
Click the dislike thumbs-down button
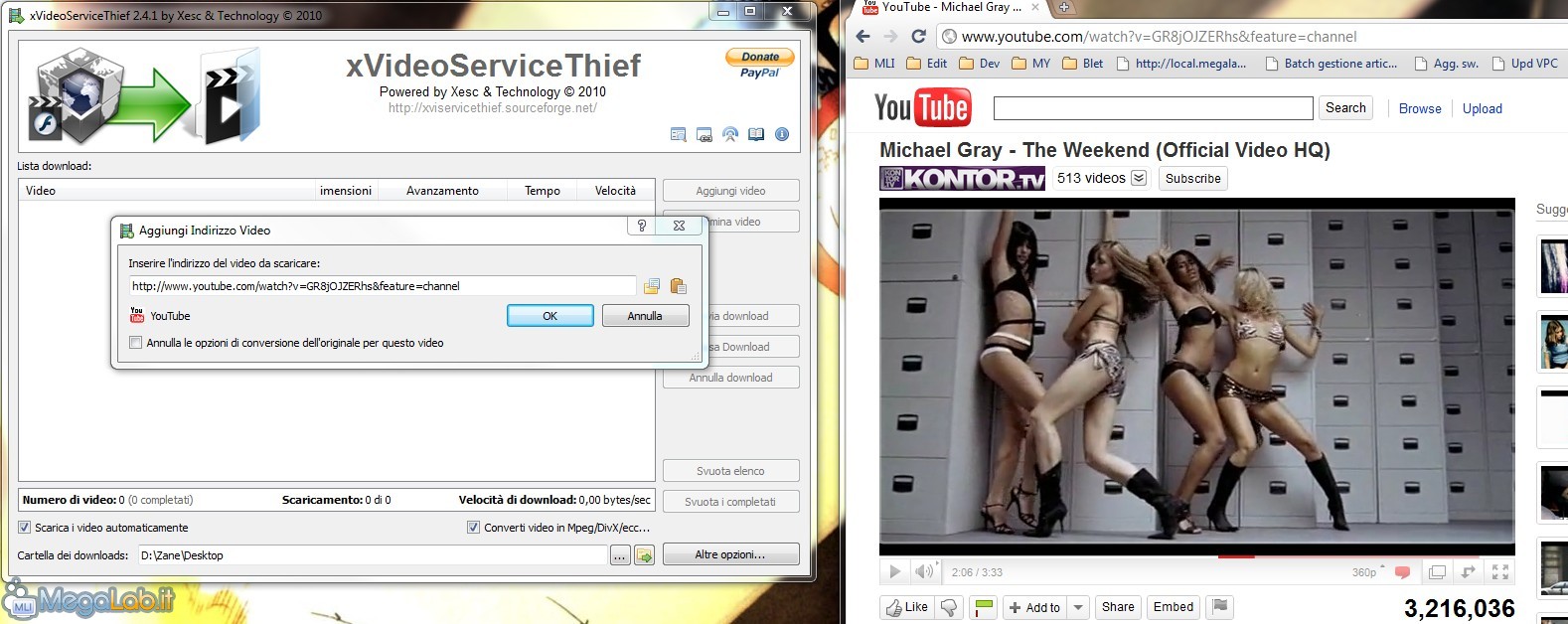tap(950, 607)
